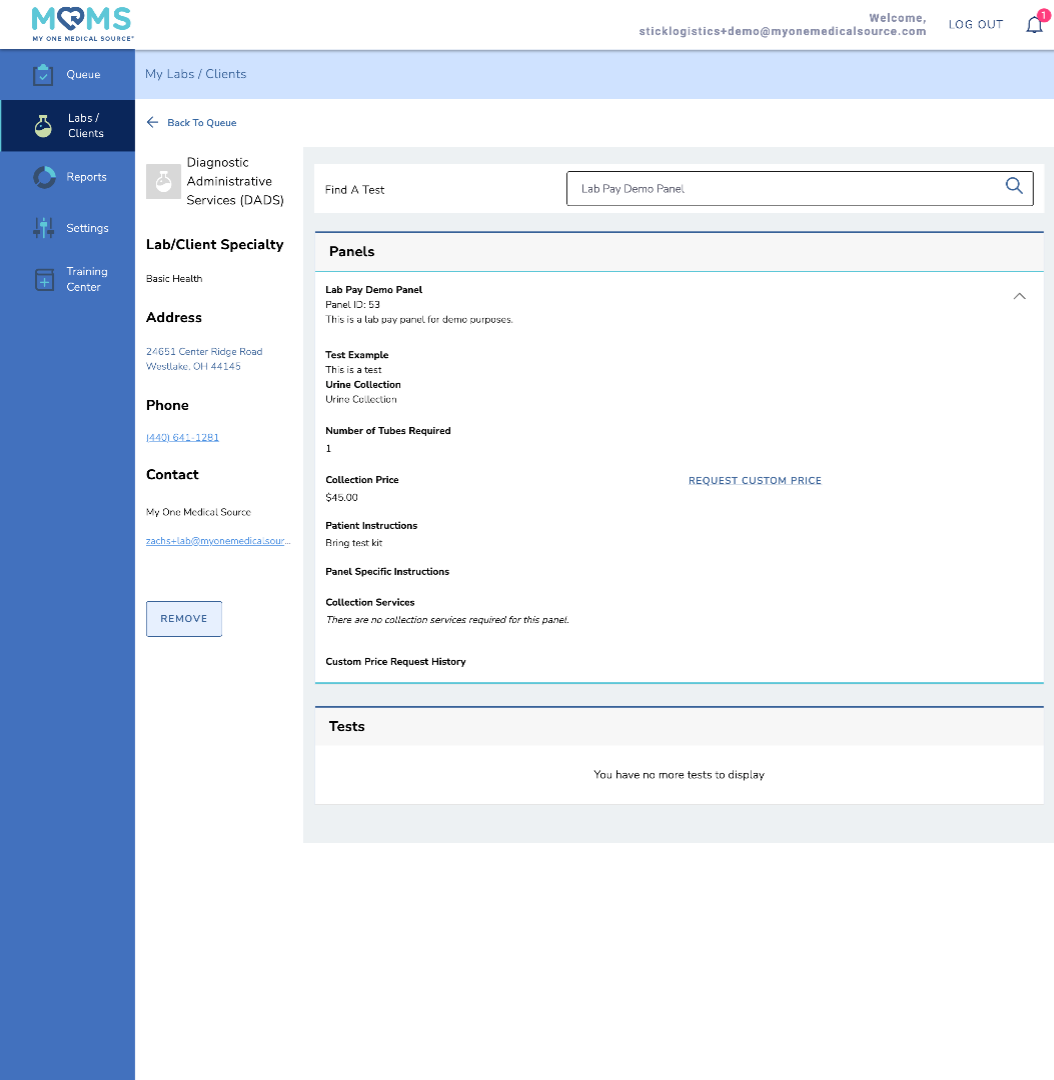The image size is (1054, 1080).
Task: Click LOG OUT
Action: [975, 24]
